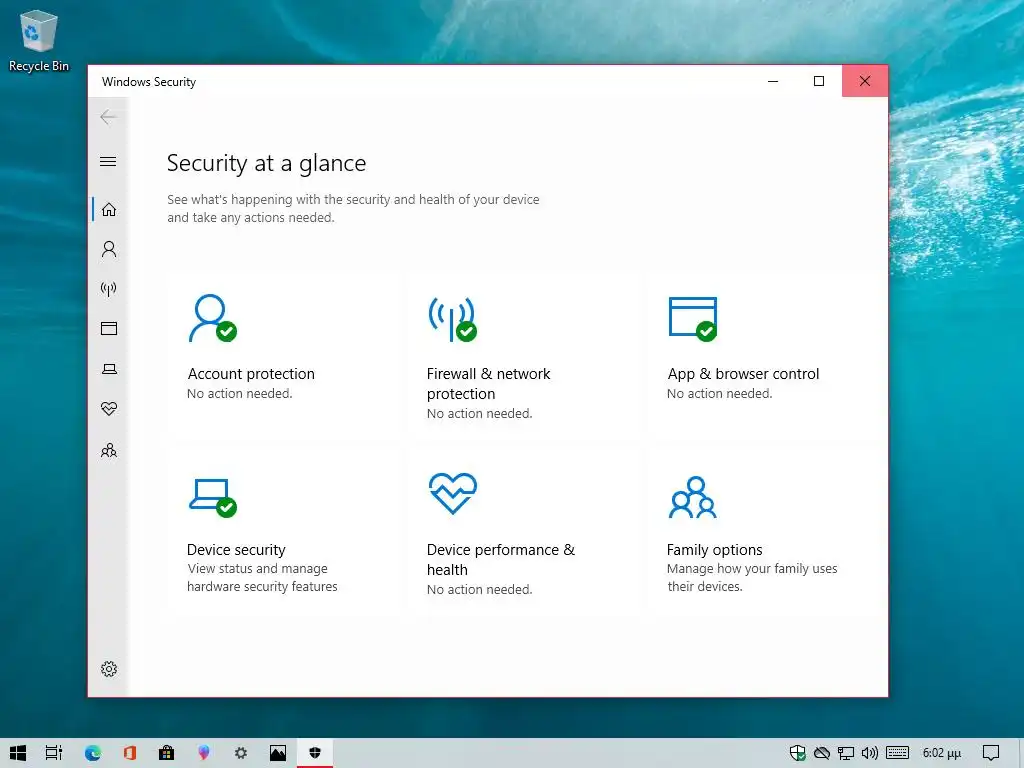This screenshot has height=768, width=1024.
Task: Click the Windows Security title bar text
Action: [149, 82]
